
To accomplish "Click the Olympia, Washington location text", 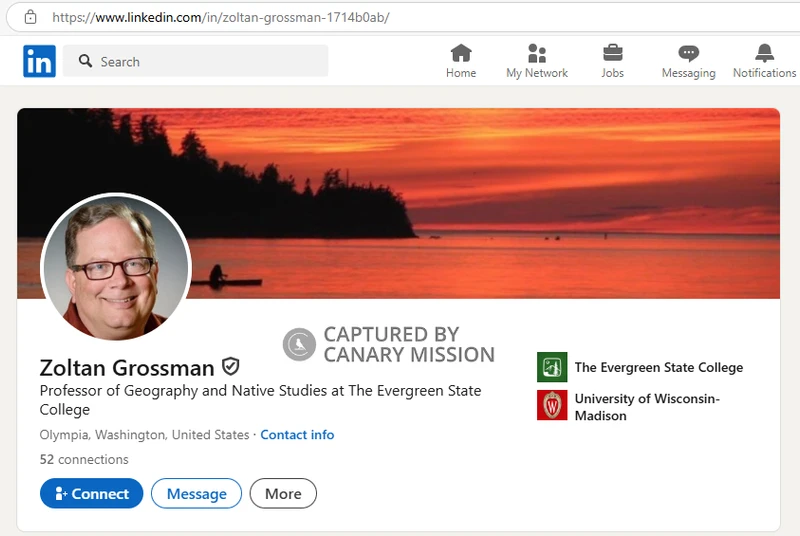I will click(144, 435).
